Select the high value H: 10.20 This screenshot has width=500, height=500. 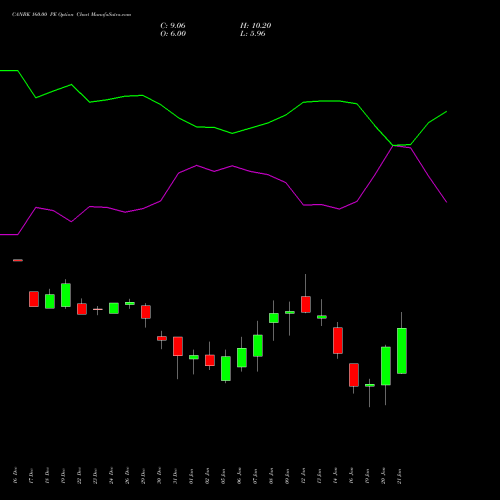click(x=256, y=26)
